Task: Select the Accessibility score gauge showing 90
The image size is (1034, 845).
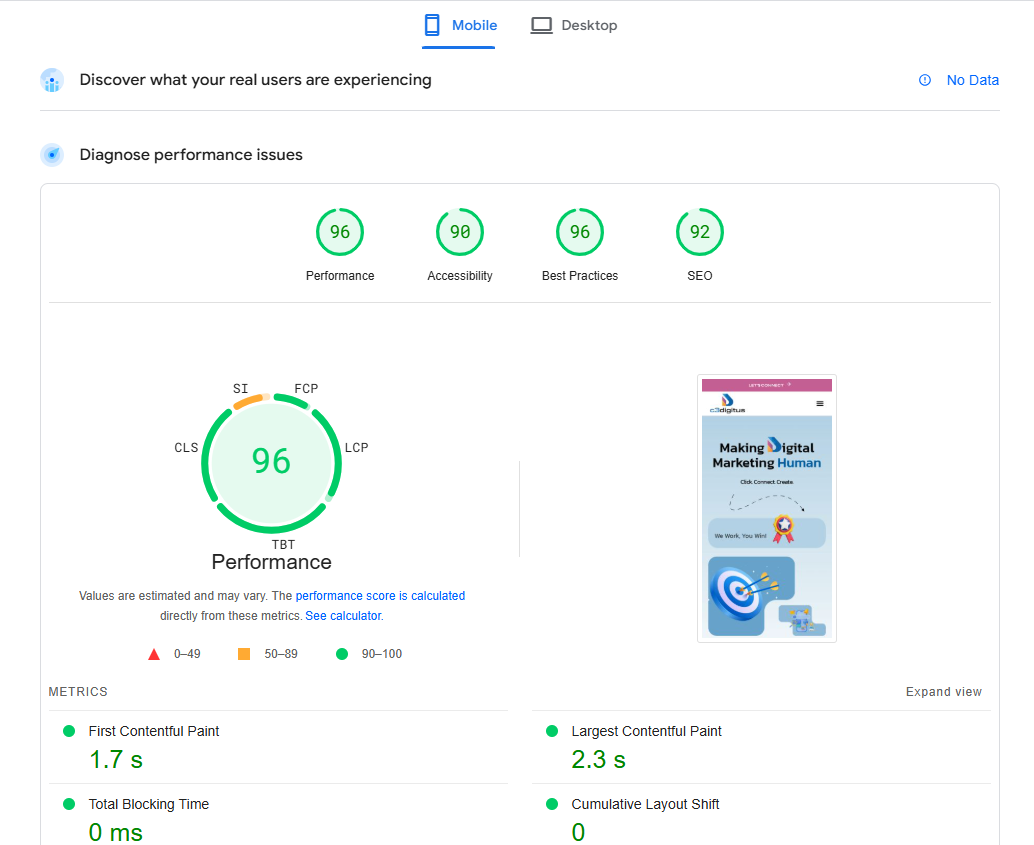Action: coord(460,231)
